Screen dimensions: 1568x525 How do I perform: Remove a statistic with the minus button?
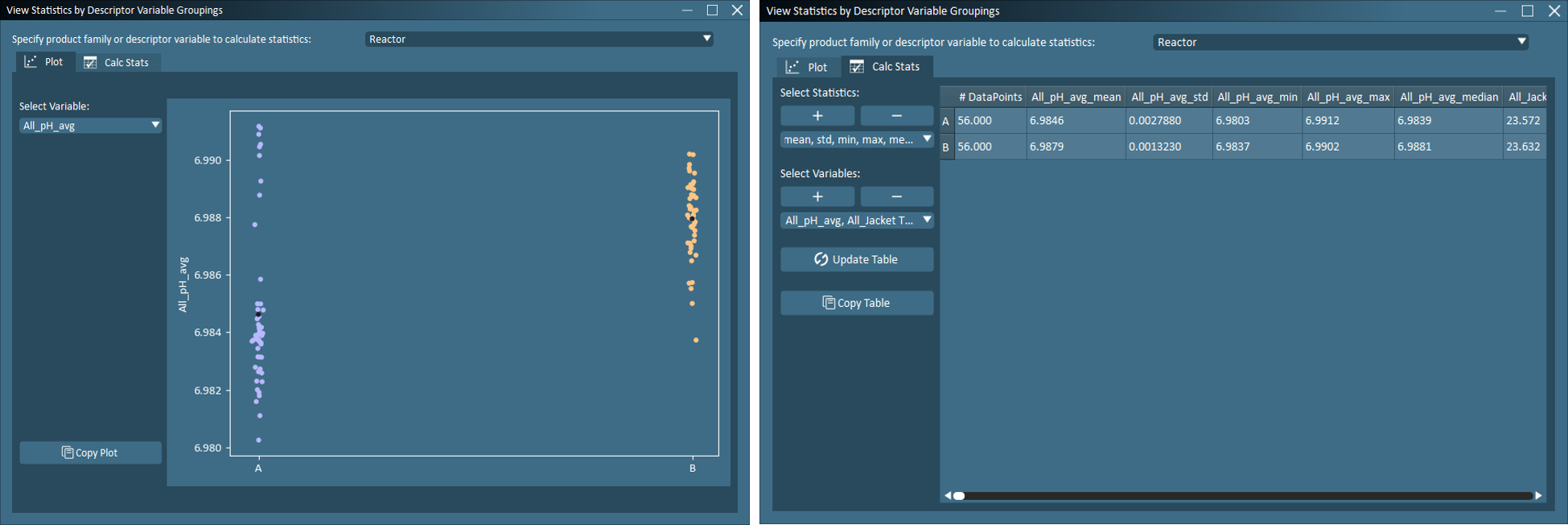(896, 116)
